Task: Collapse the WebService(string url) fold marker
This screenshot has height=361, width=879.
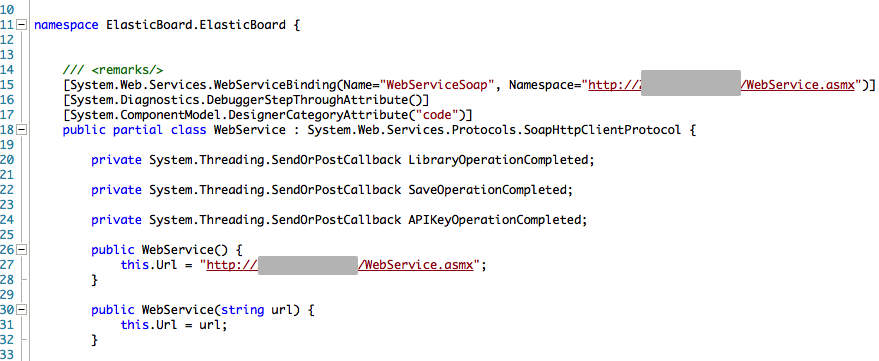Action: click(x=22, y=309)
